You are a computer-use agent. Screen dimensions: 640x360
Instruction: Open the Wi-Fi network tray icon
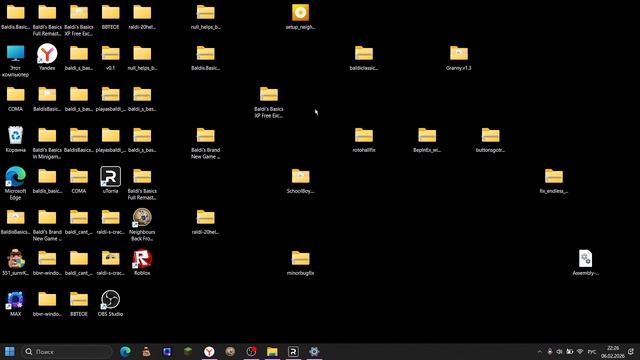pyautogui.click(x=580, y=352)
